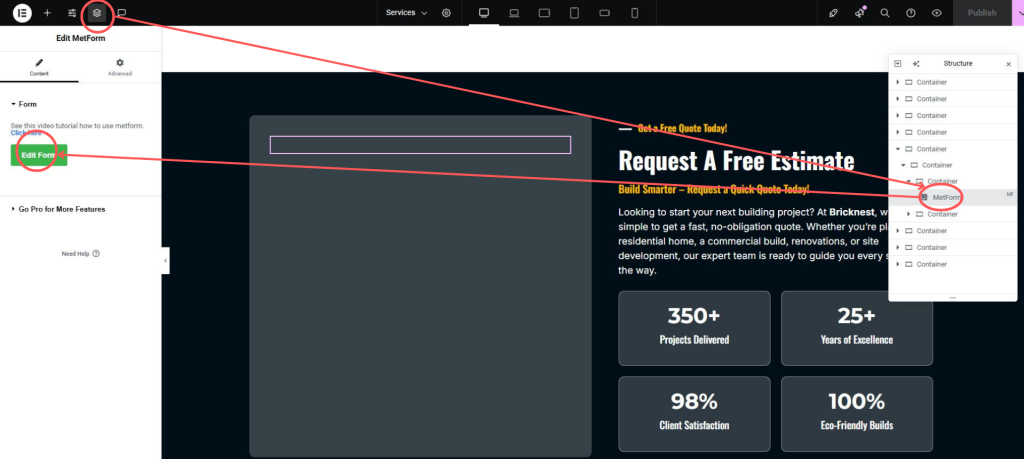Click the Add Element plus icon
Image resolution: width=1024 pixels, height=459 pixels.
tap(47, 13)
